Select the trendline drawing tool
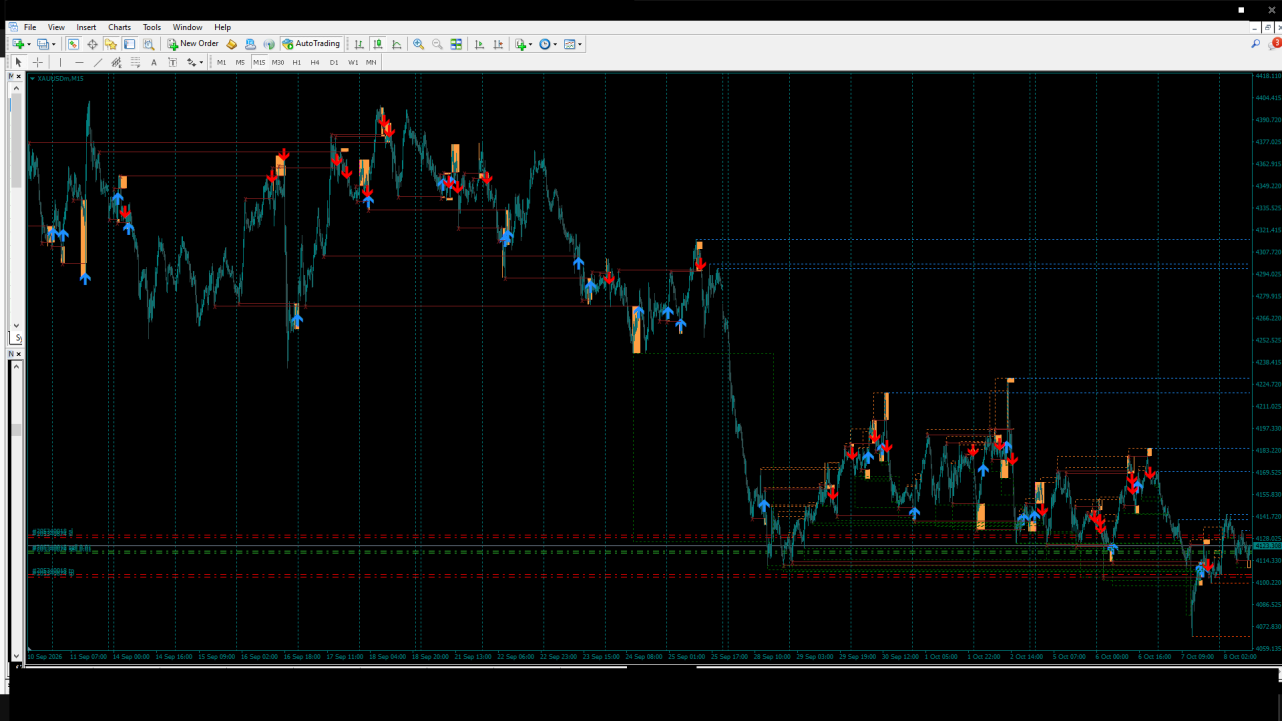This screenshot has width=1282, height=721. pyautogui.click(x=98, y=62)
